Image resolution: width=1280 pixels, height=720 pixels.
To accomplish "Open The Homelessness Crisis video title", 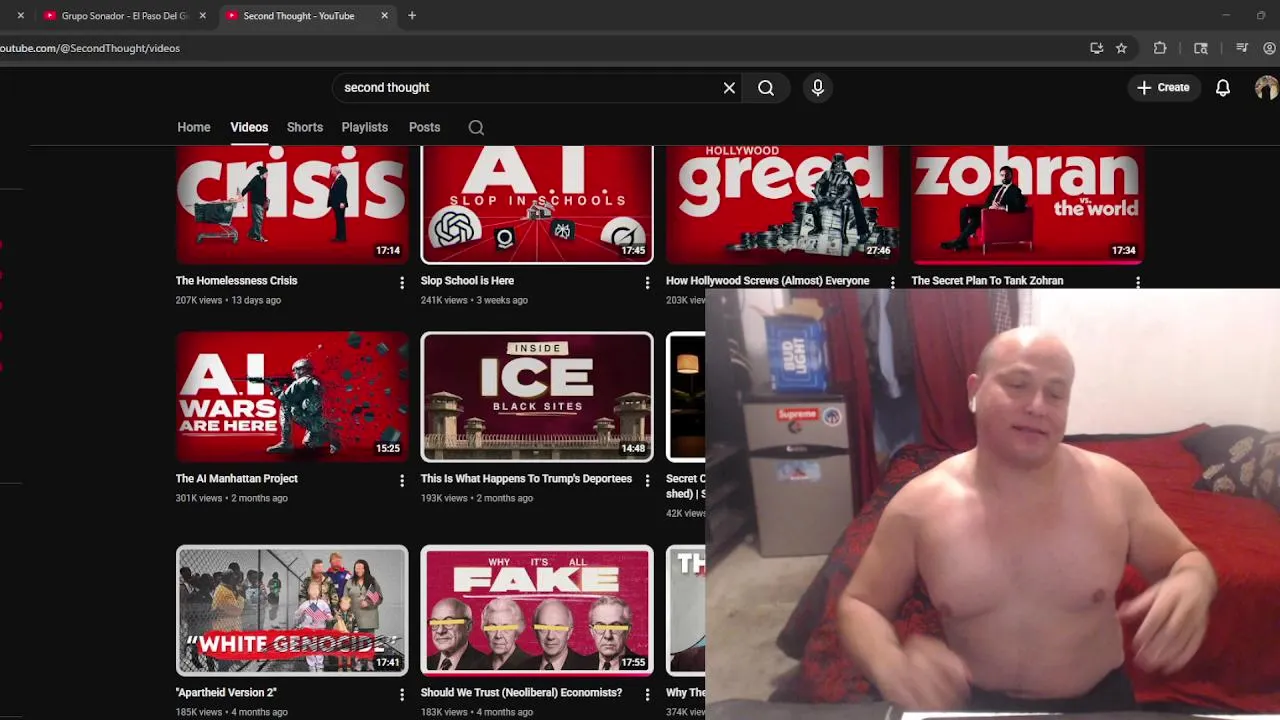I will pyautogui.click(x=236, y=280).
